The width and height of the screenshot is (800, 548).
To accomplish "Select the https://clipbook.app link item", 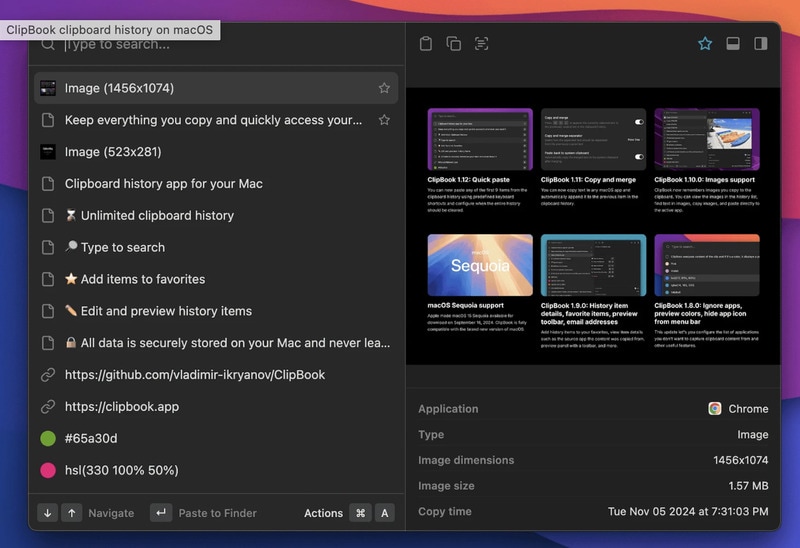I will 122,407.
